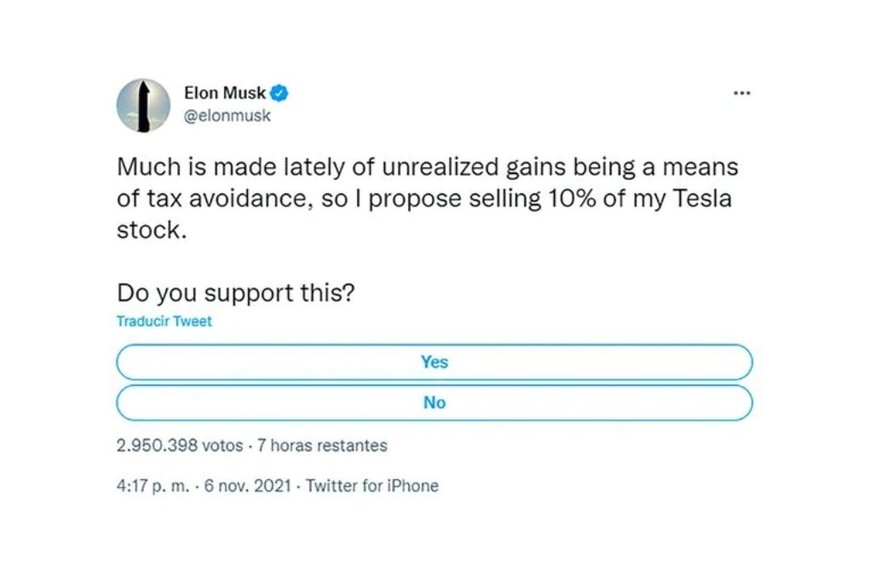Open Elon Musk's profile avatar
870x580 pixels.
[143, 105]
